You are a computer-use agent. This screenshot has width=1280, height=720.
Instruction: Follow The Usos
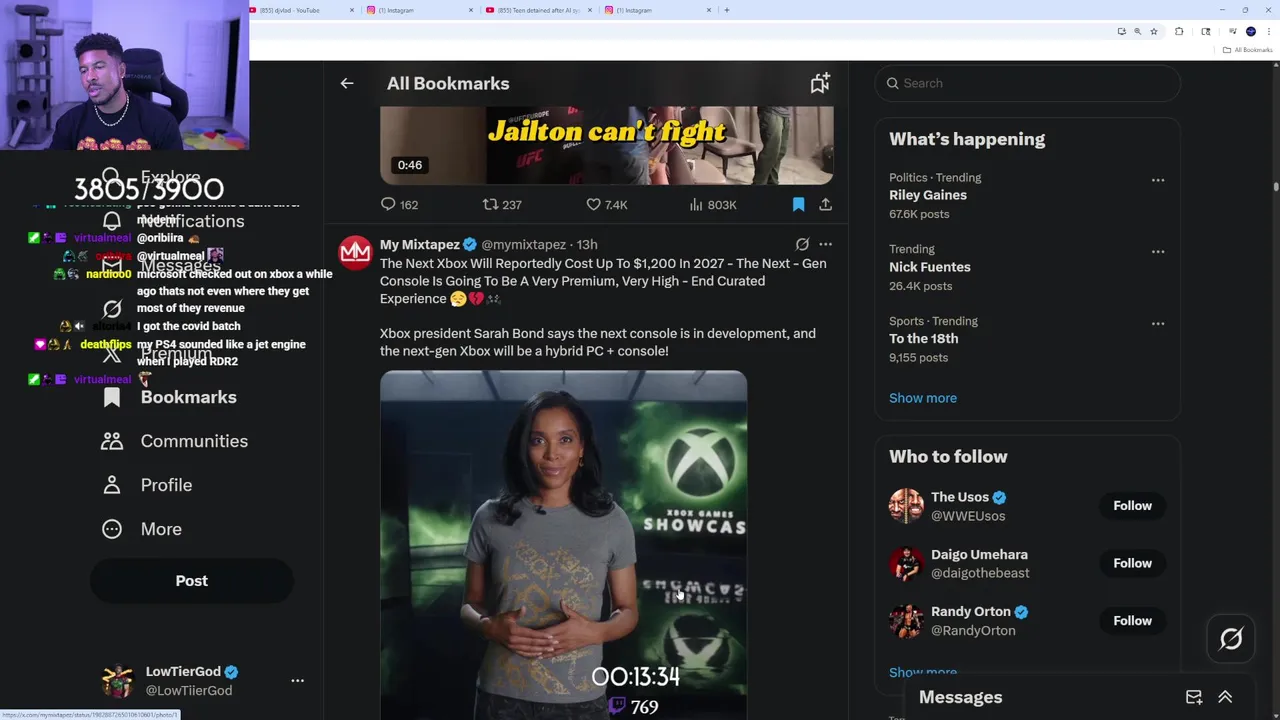click(1132, 505)
